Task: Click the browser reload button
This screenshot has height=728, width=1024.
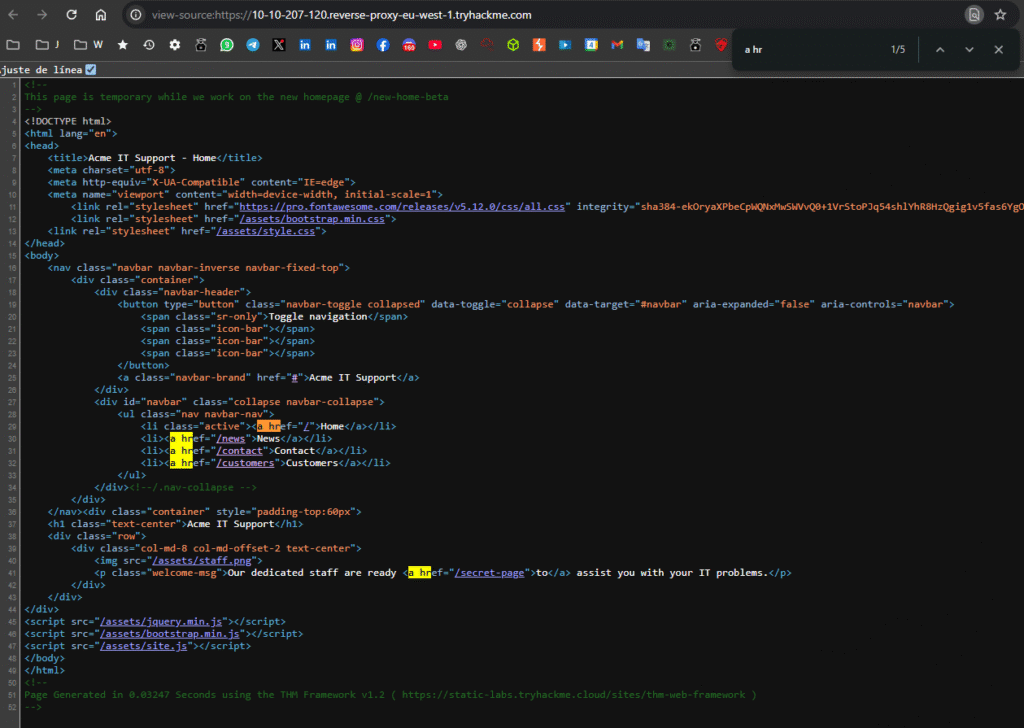Action: (72, 15)
